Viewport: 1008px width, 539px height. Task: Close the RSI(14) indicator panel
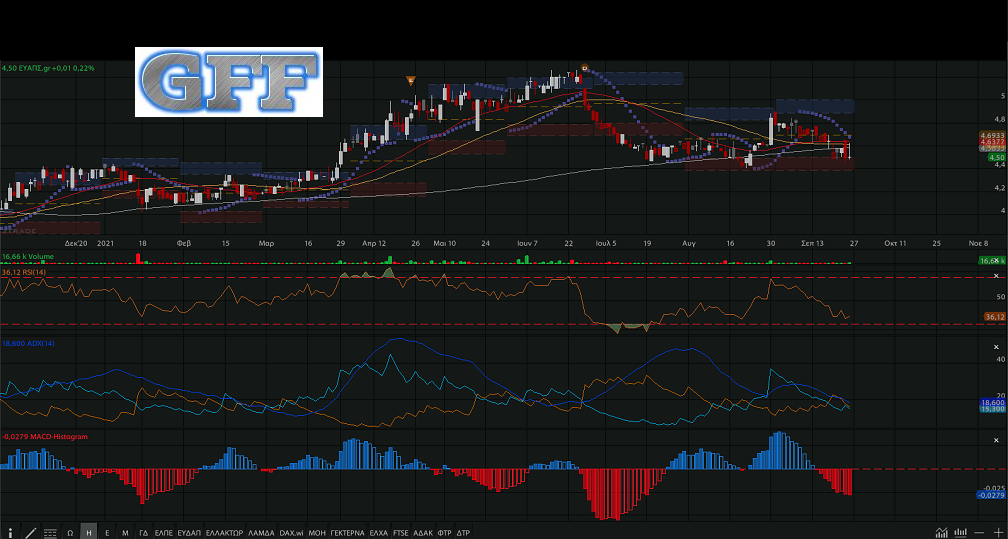(x=996, y=275)
